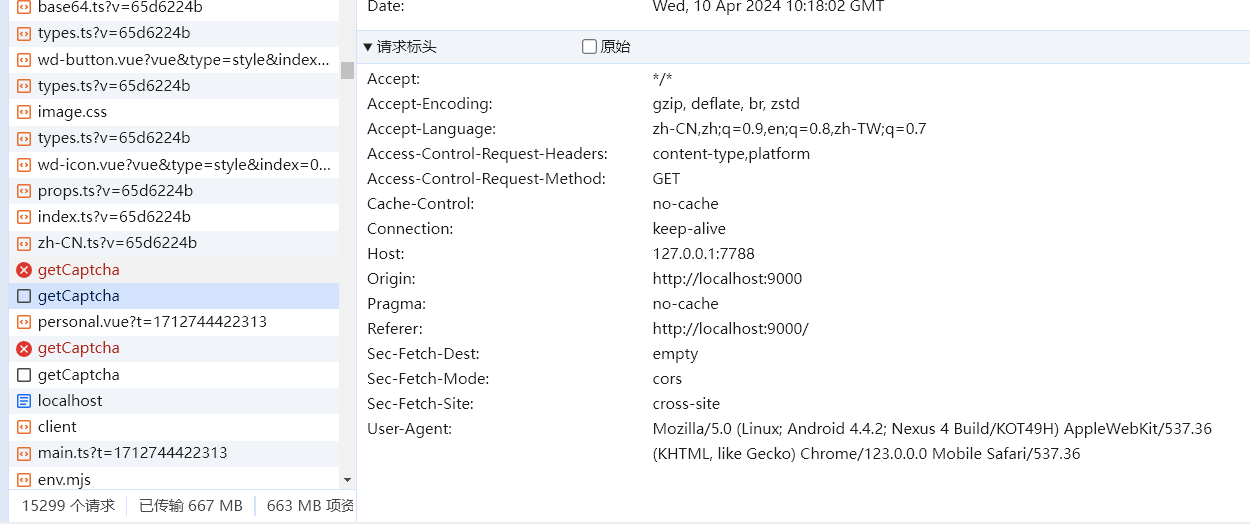1250x524 pixels.
Task: Select the second red failed getCaptcha request
Action: pos(78,348)
